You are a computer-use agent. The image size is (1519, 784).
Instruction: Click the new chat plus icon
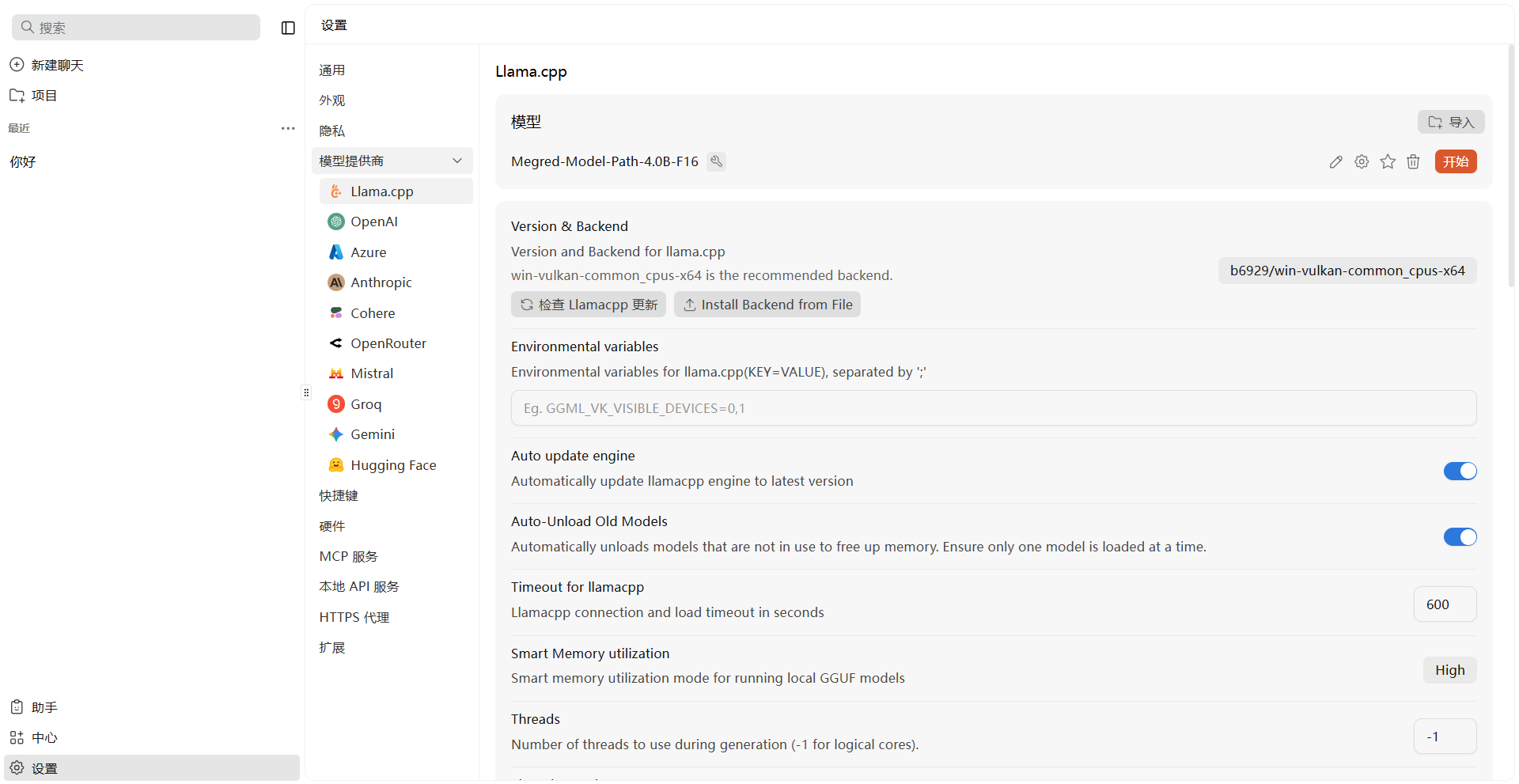(x=17, y=64)
